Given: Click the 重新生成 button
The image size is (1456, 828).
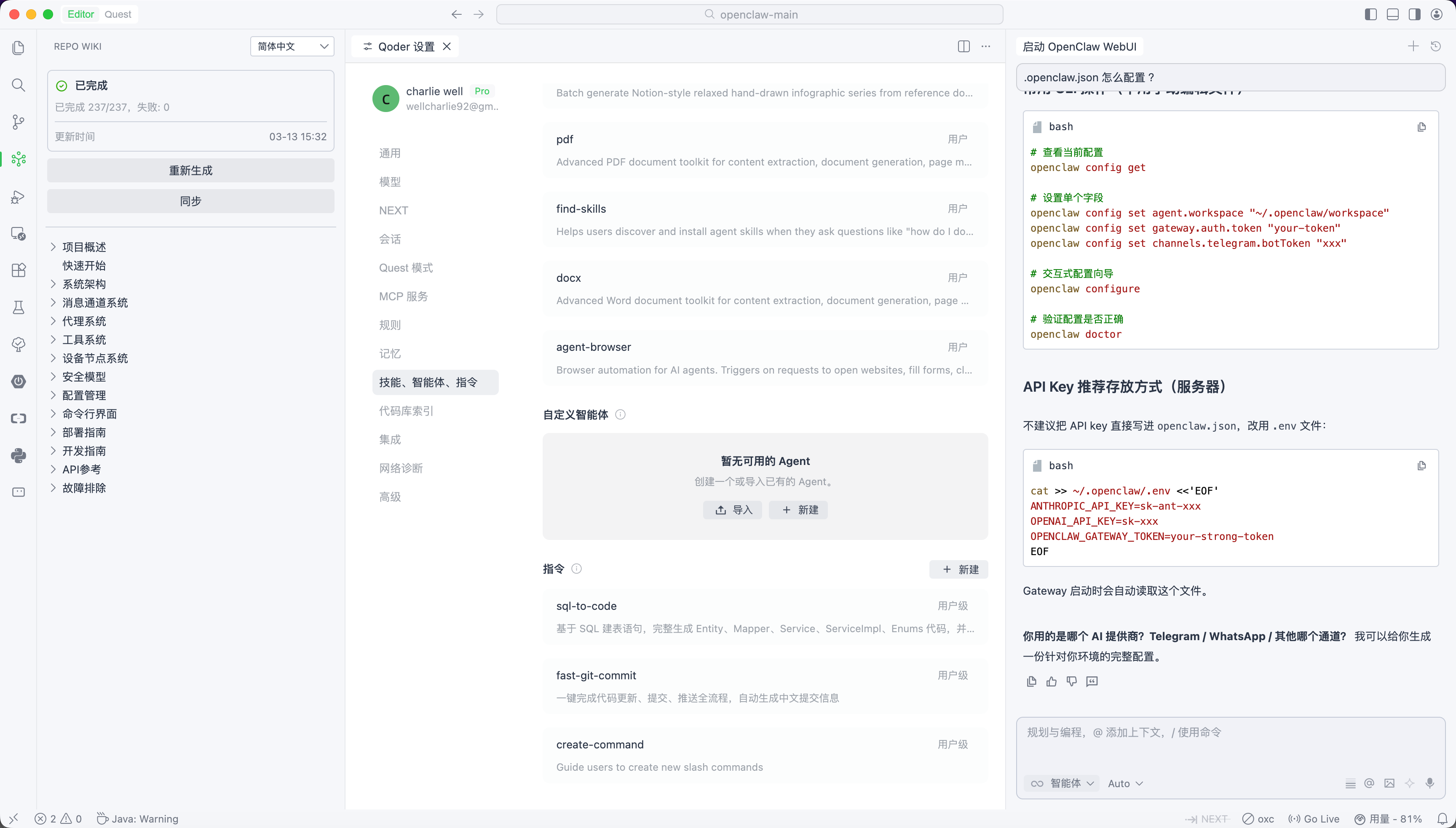Looking at the screenshot, I should (190, 171).
